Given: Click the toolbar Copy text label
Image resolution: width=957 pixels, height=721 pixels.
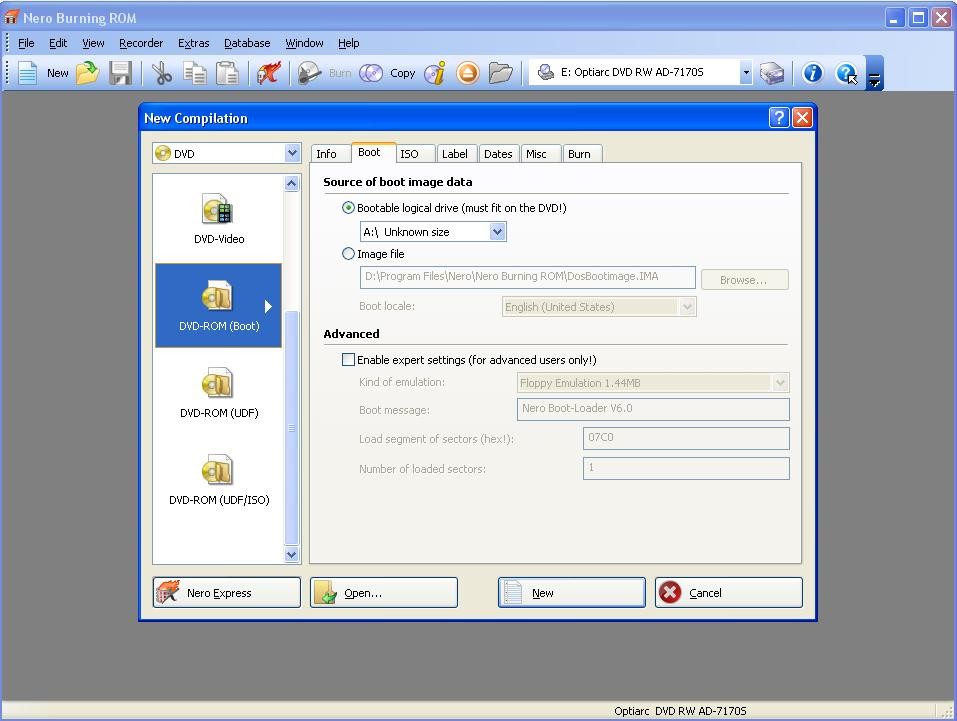Looking at the screenshot, I should point(403,73).
